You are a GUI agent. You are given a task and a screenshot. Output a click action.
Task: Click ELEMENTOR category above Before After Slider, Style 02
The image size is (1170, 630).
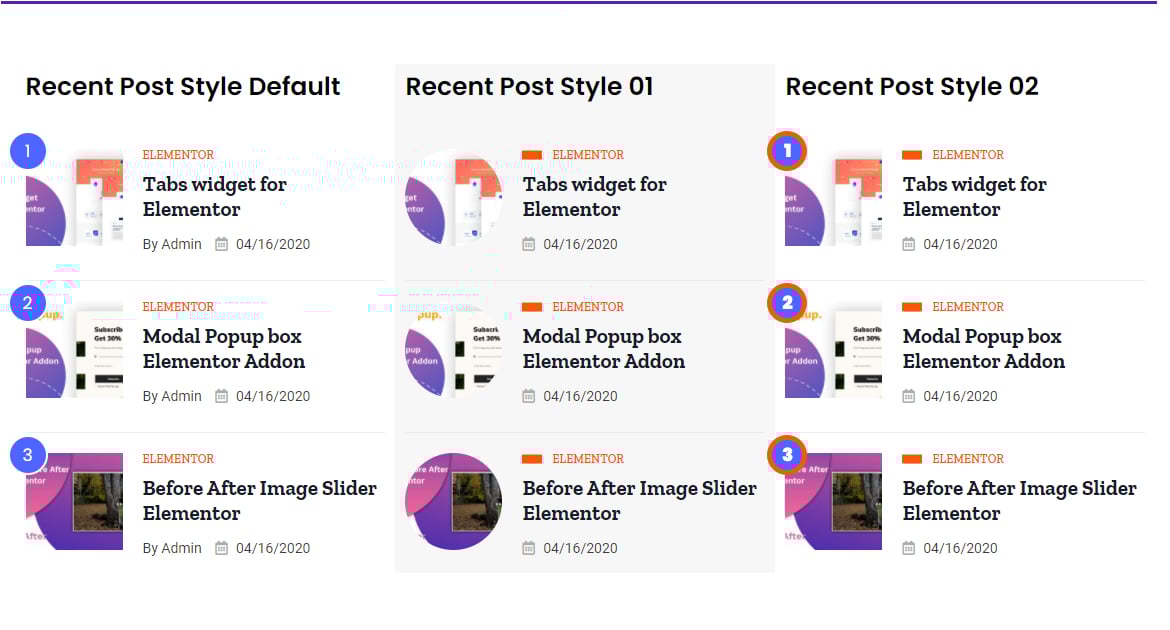point(968,459)
